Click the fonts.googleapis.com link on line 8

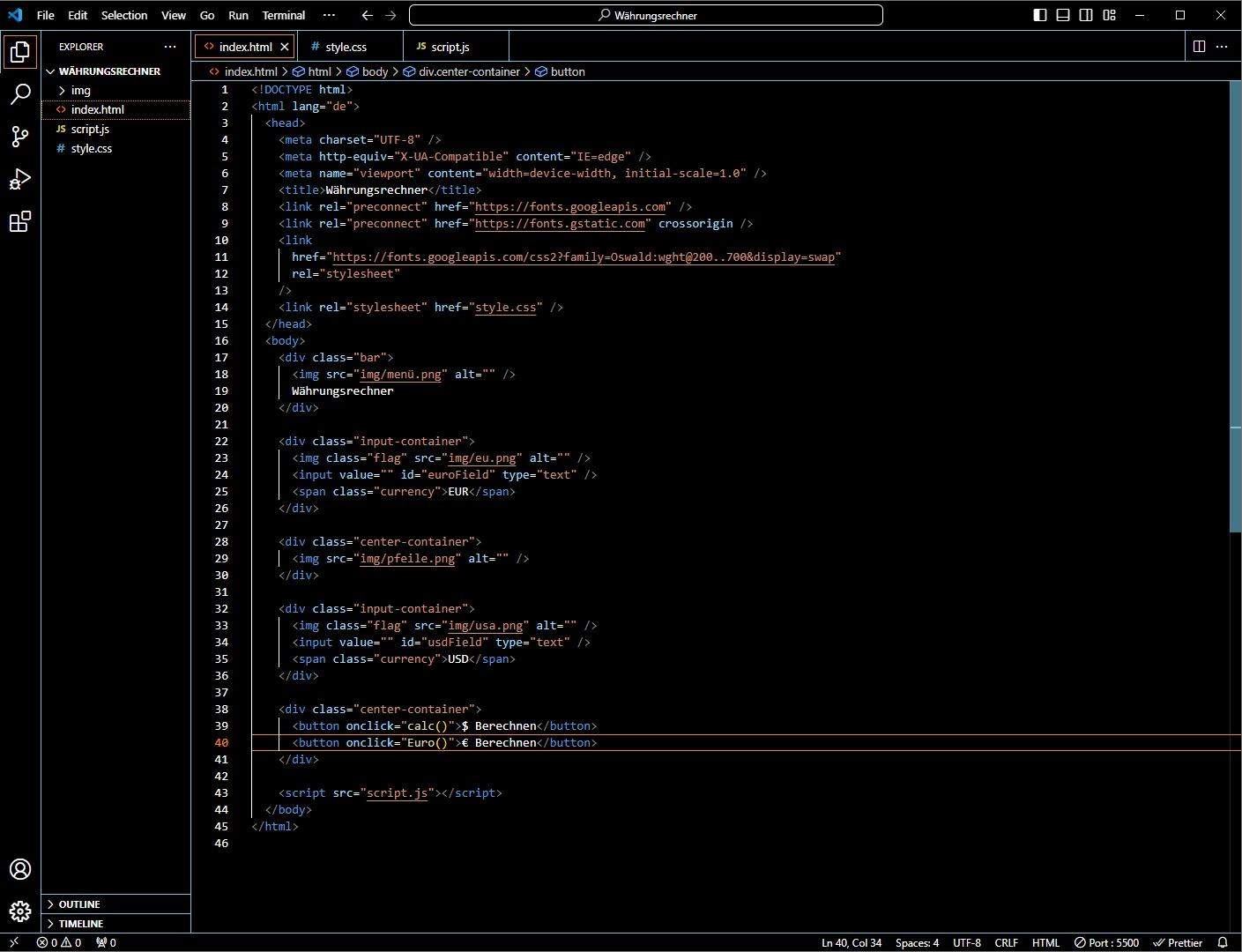click(x=570, y=207)
